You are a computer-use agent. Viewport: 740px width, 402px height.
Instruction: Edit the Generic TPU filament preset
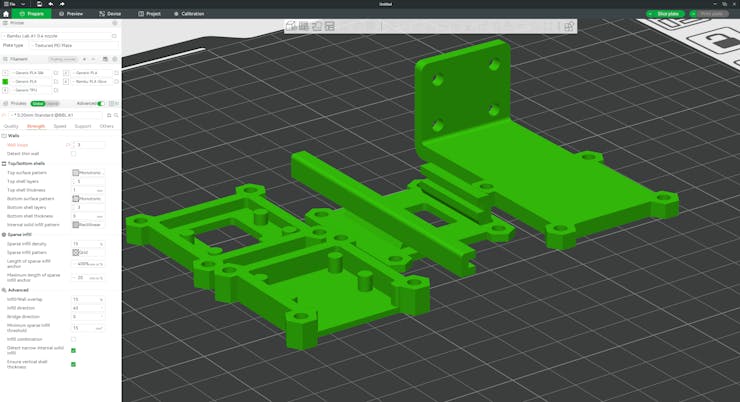pos(56,90)
